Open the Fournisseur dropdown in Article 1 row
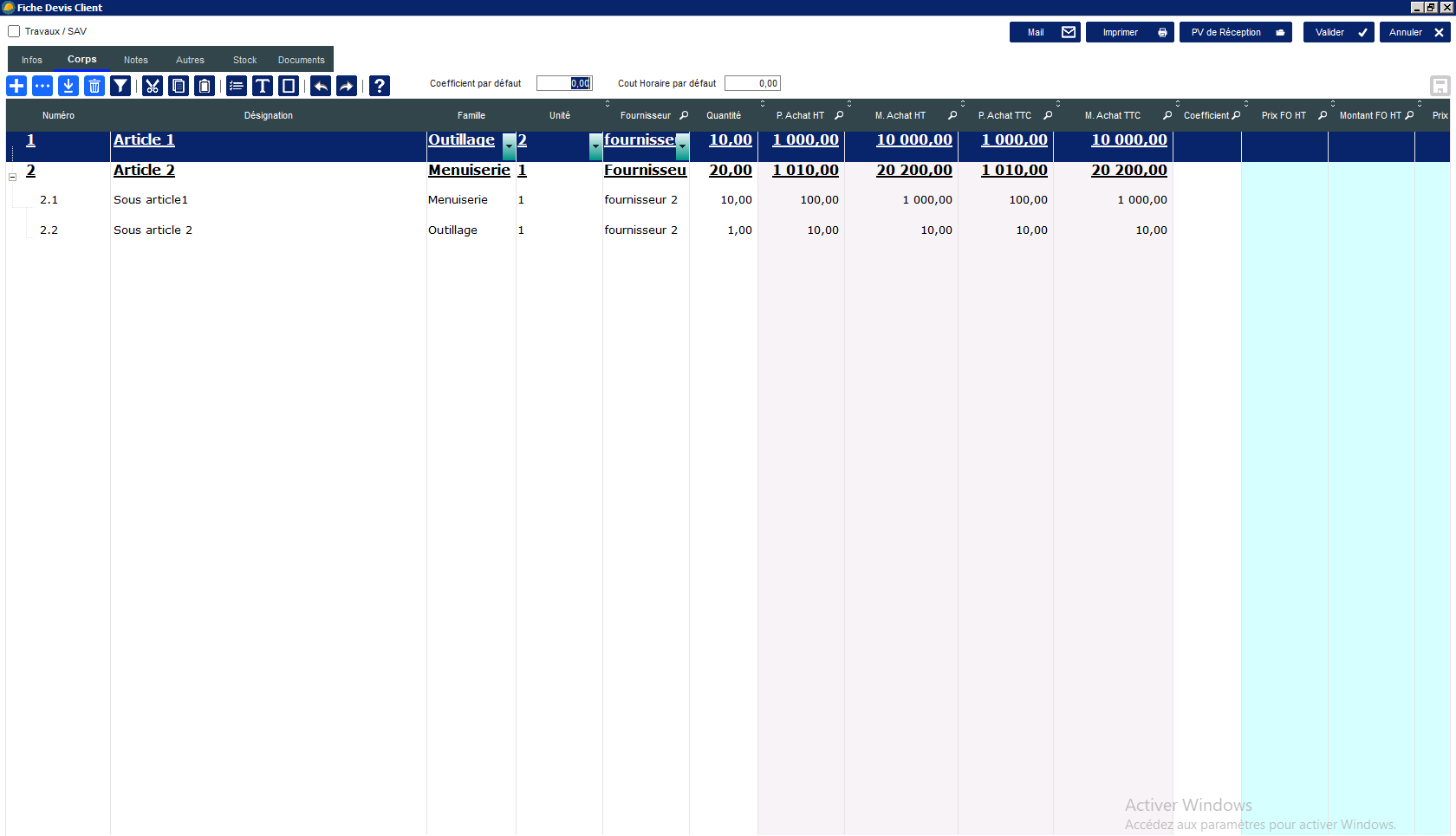The width and height of the screenshot is (1456, 836). pyautogui.click(x=682, y=146)
